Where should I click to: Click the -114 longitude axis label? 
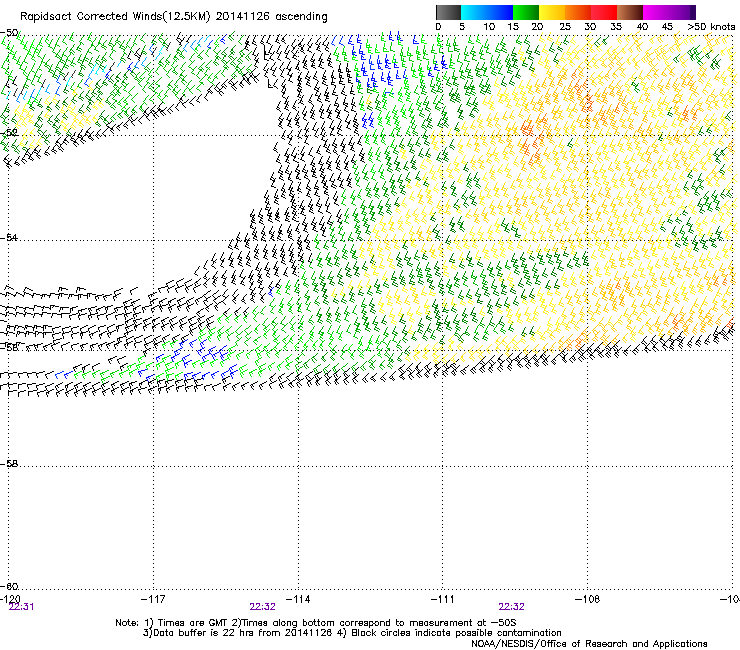(298, 599)
